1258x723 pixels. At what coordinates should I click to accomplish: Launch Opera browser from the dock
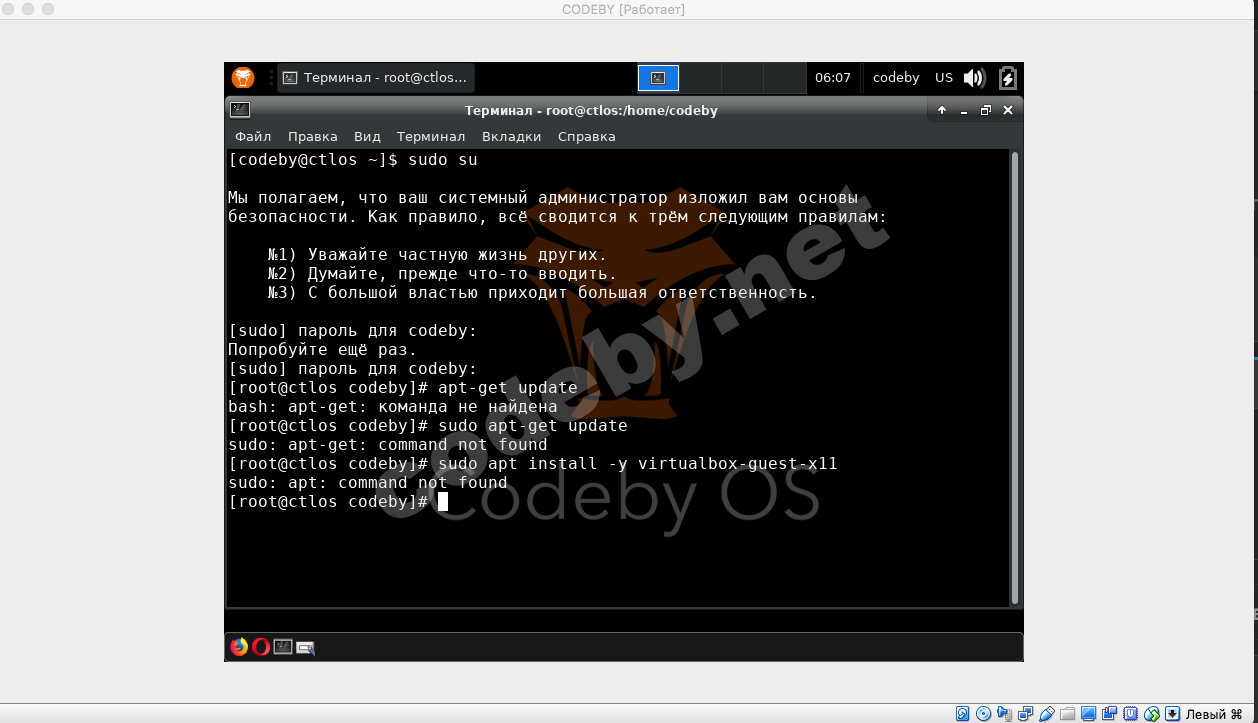click(261, 647)
